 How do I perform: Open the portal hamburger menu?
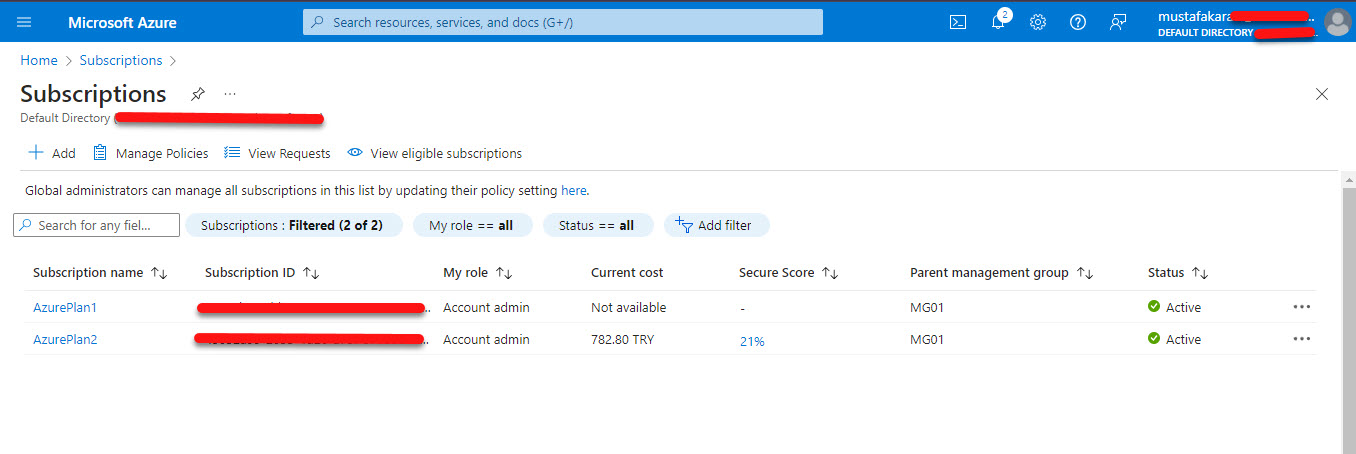point(24,22)
